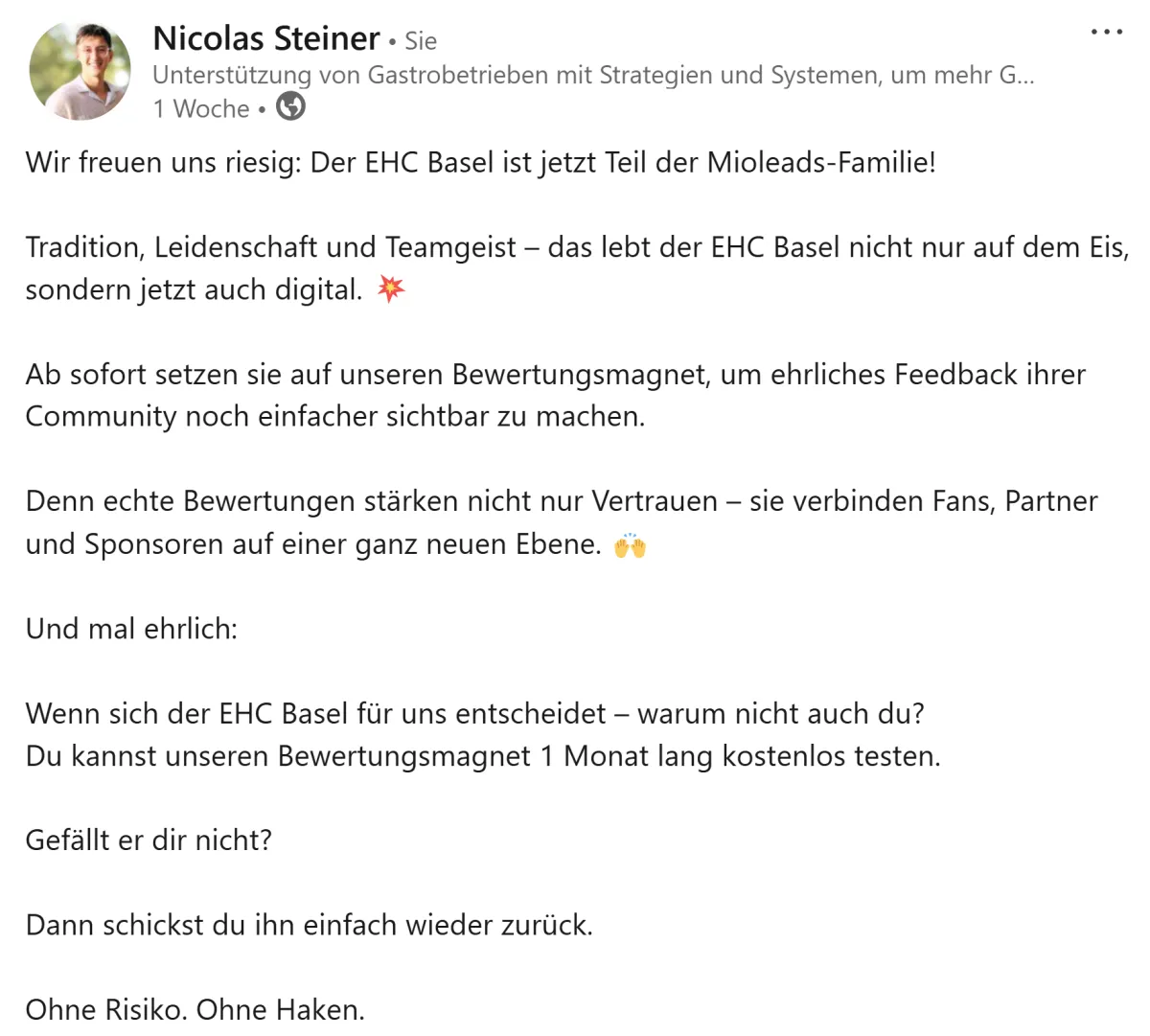Viewport: 1150px width, 1036px height.
Task: Click the "Sie" label beside the name
Action: coord(421,41)
